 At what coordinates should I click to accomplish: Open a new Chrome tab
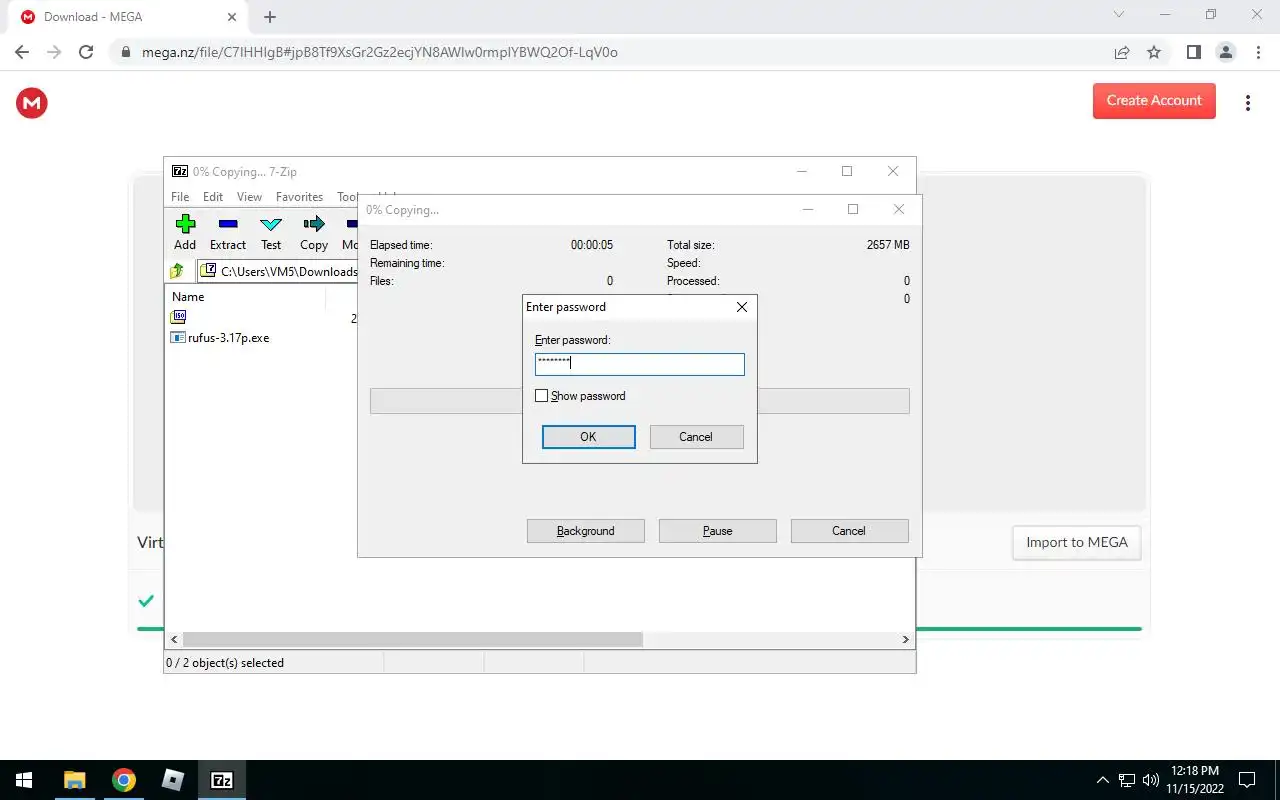pos(270,17)
